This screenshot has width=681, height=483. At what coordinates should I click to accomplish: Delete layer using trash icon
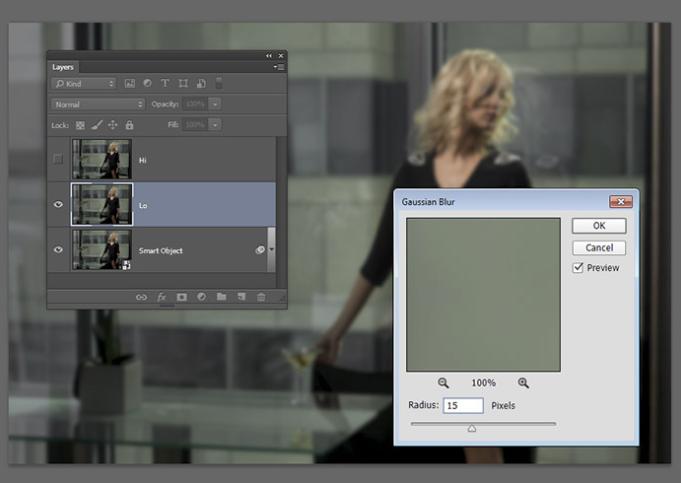261,297
